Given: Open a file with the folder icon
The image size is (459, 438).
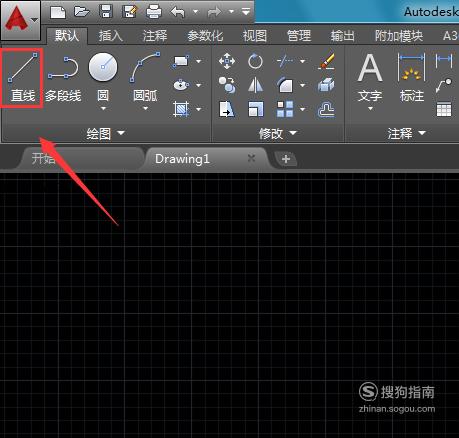Looking at the screenshot, I should click(82, 12).
